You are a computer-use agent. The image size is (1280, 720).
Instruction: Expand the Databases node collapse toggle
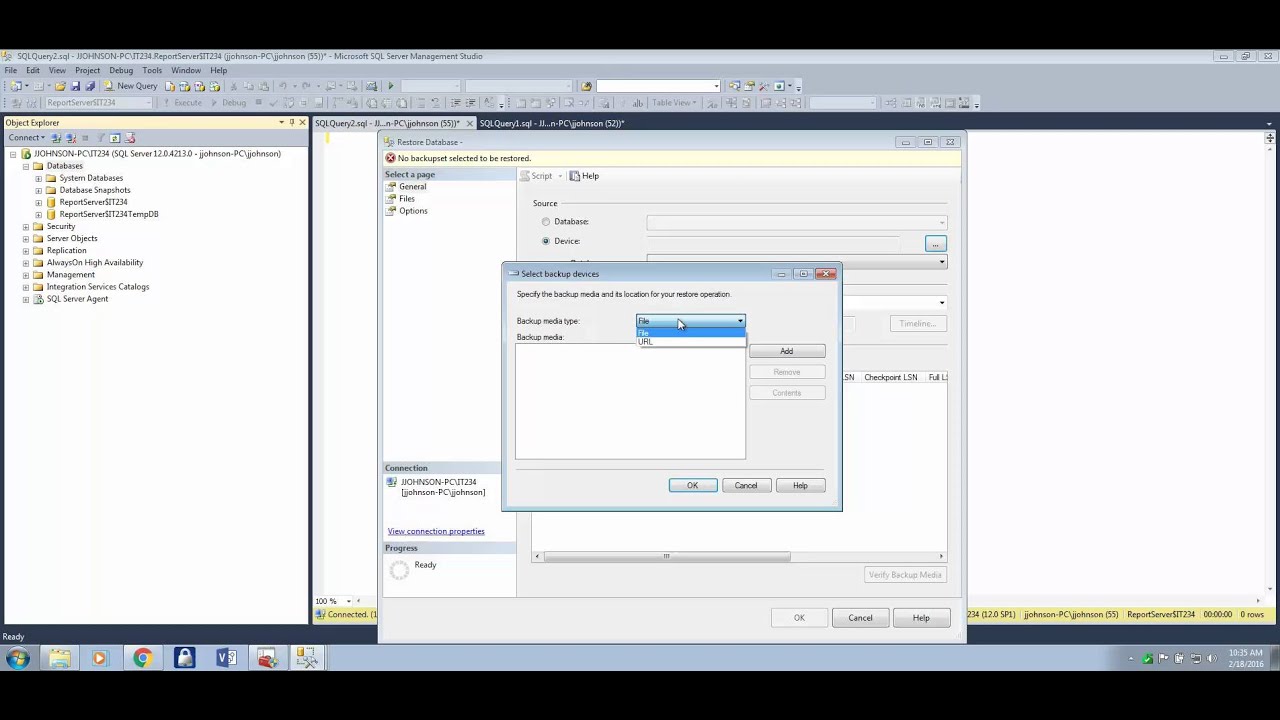(26, 166)
